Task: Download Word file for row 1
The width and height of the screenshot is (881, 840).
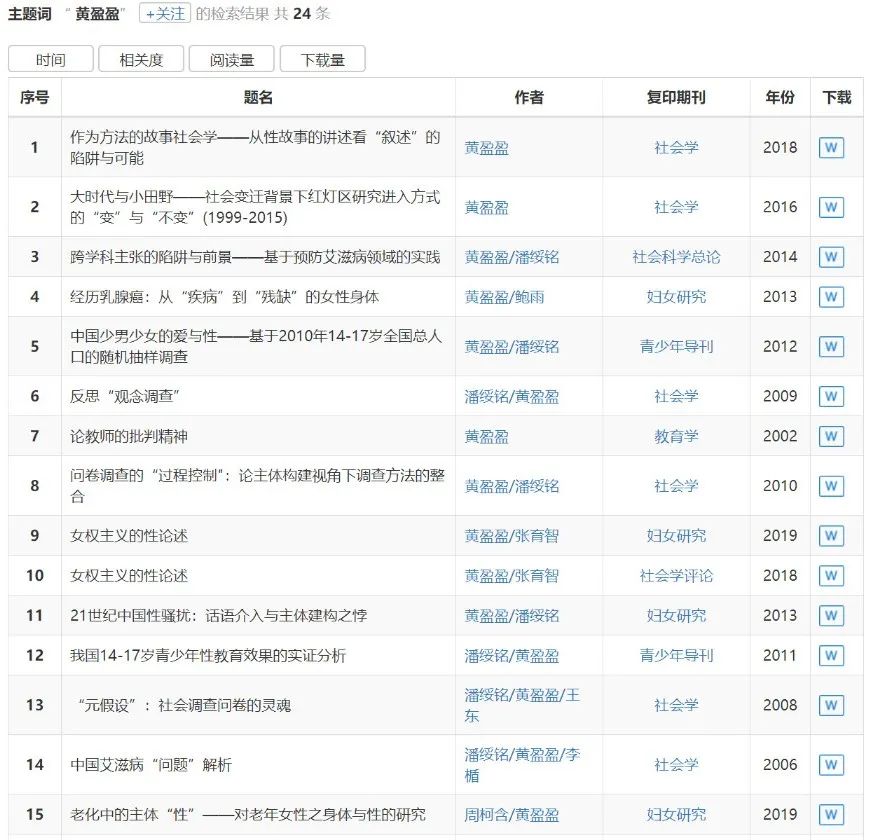Action: point(831,148)
